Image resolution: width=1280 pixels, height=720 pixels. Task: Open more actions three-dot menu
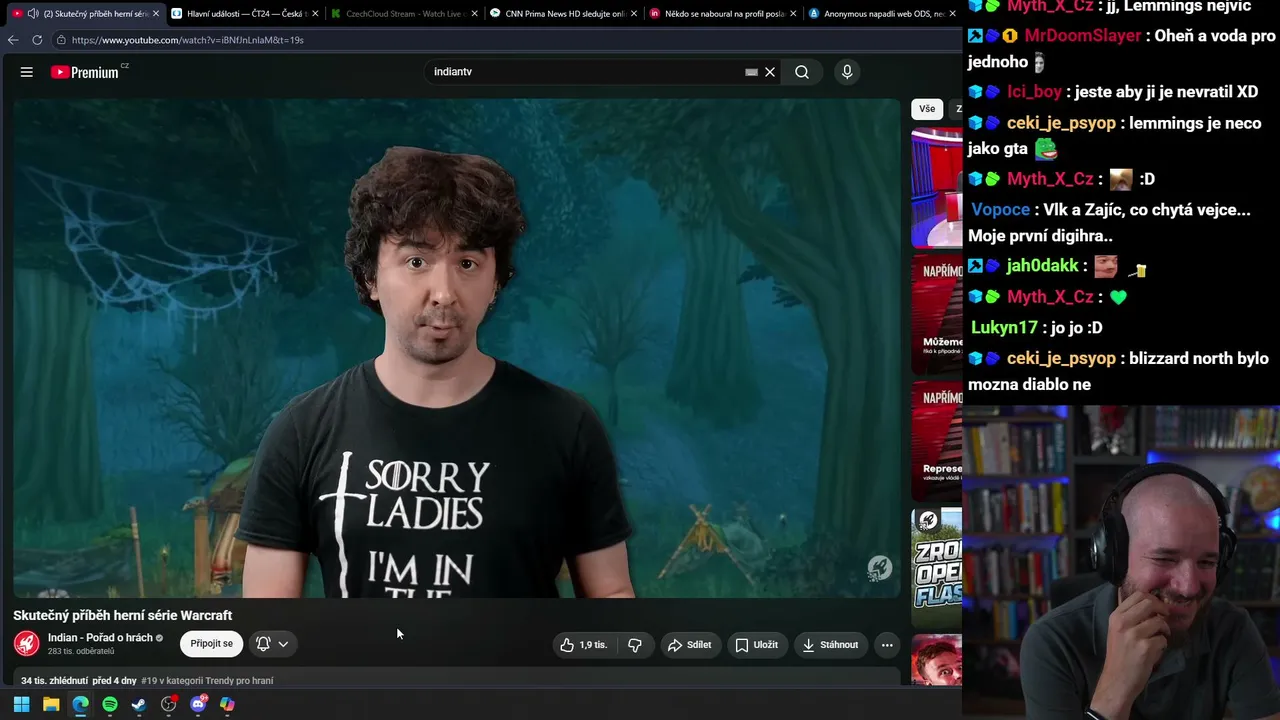tap(886, 645)
